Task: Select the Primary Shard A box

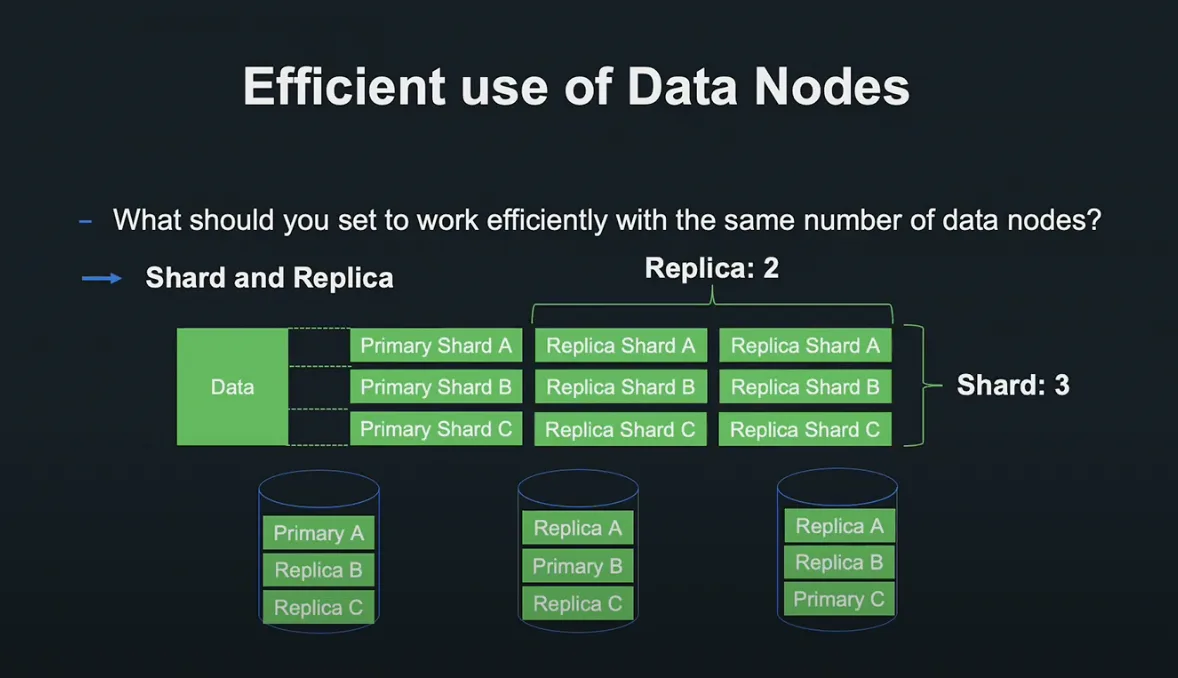Action: (x=436, y=345)
